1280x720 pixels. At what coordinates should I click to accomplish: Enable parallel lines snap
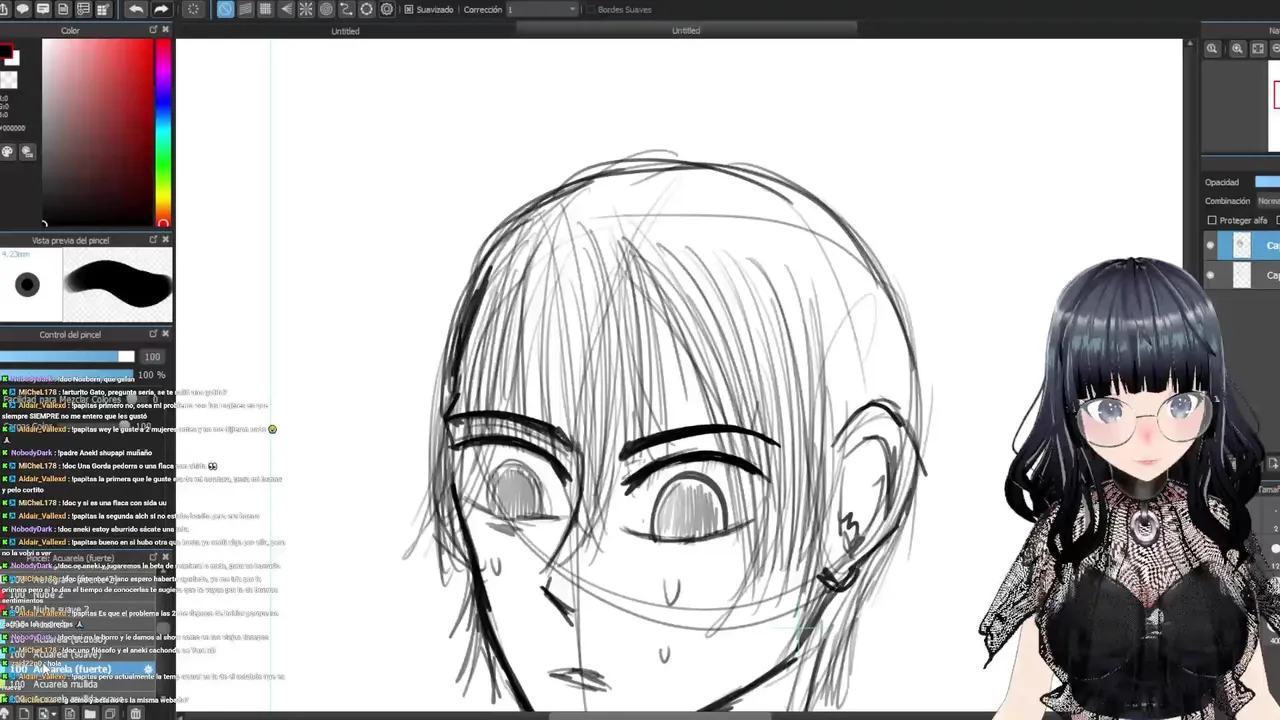point(245,9)
